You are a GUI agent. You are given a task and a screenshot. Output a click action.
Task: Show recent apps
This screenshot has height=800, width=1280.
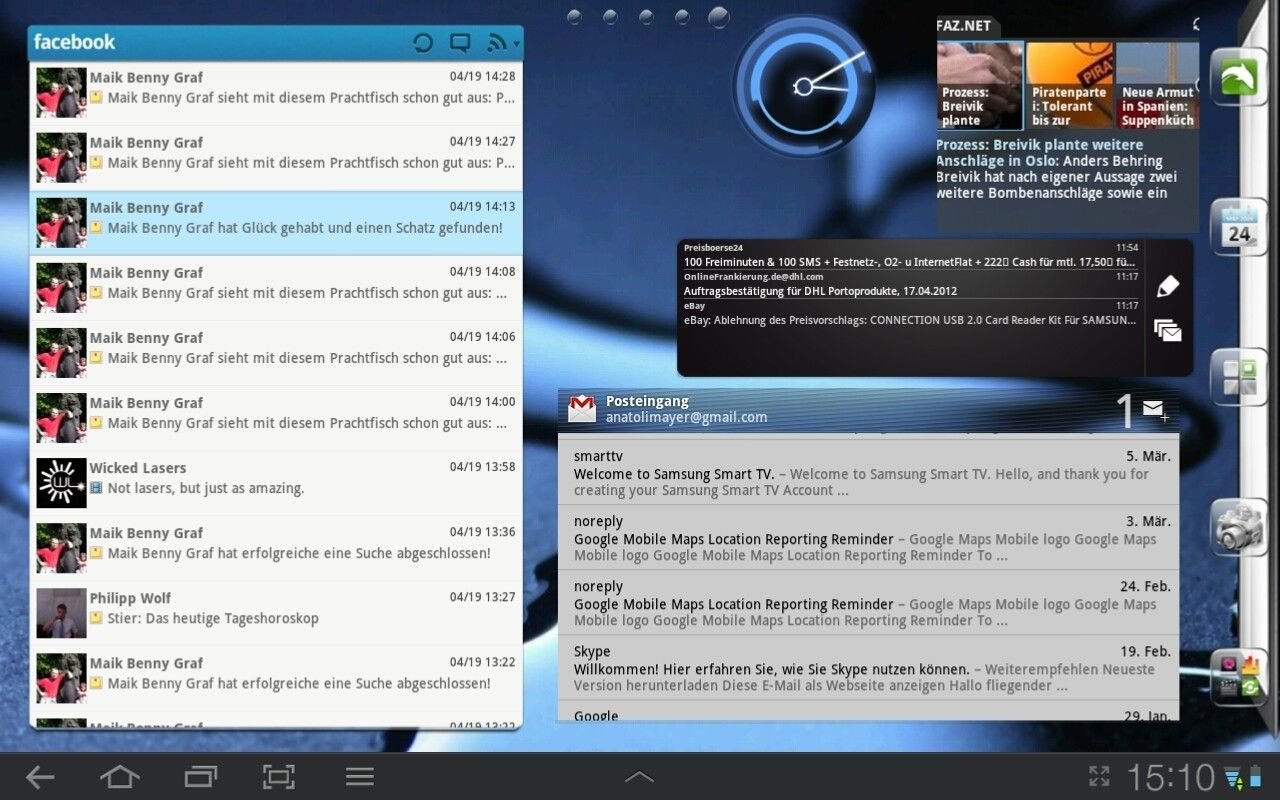[x=200, y=777]
